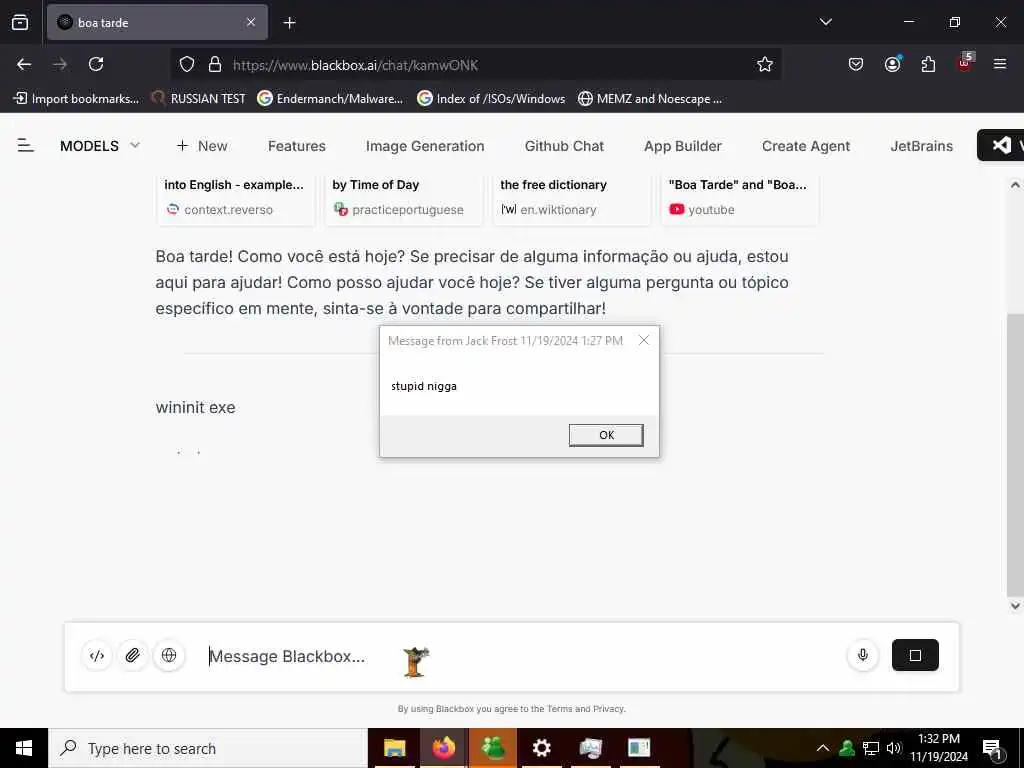Screen dimensions: 1024x768
Task: Click the microphone voice input icon
Action: pos(863,655)
